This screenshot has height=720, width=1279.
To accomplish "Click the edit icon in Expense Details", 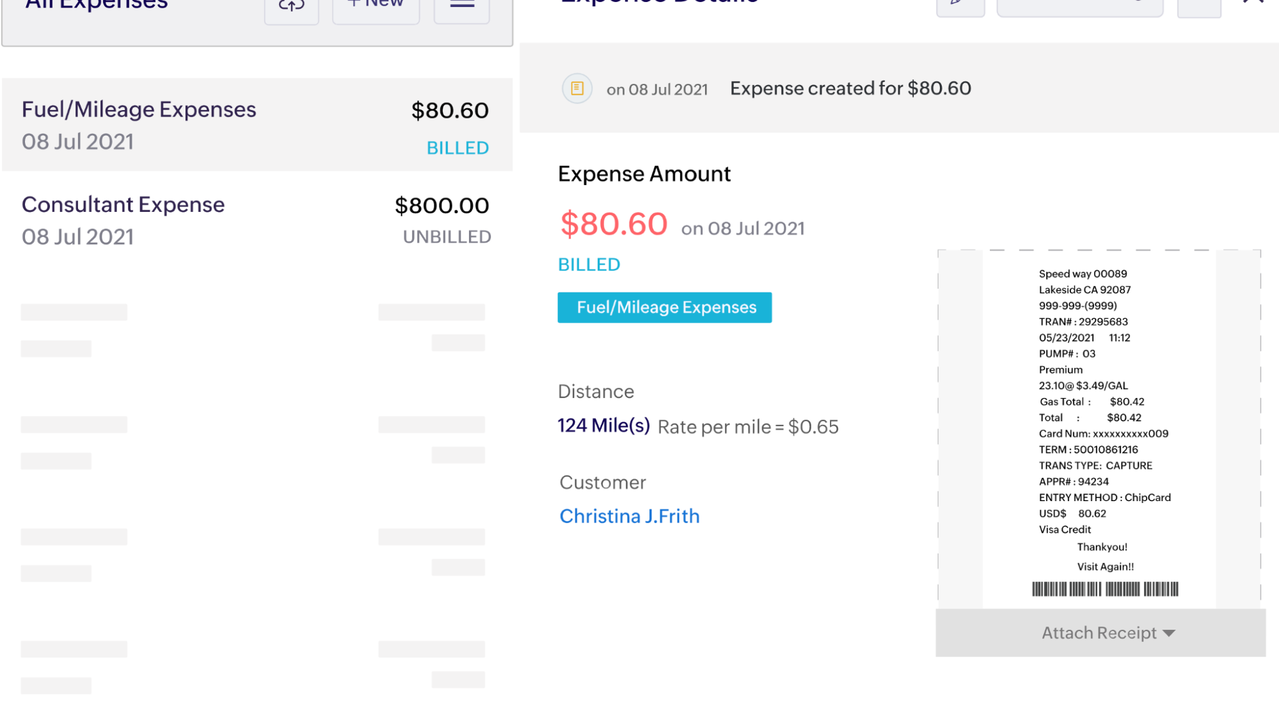I will click(960, 6).
